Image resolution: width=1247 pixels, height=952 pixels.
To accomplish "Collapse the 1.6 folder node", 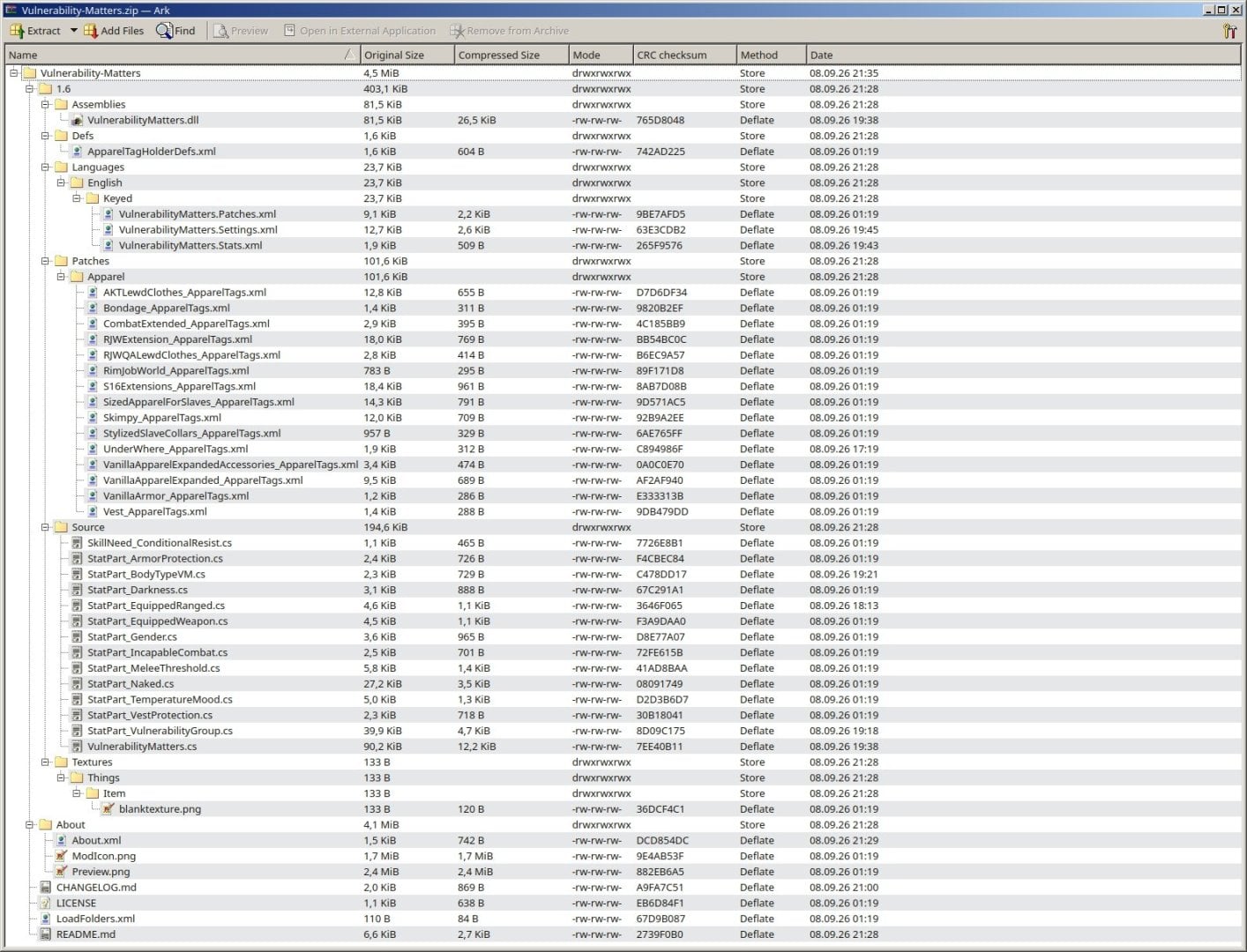I will [30, 89].
